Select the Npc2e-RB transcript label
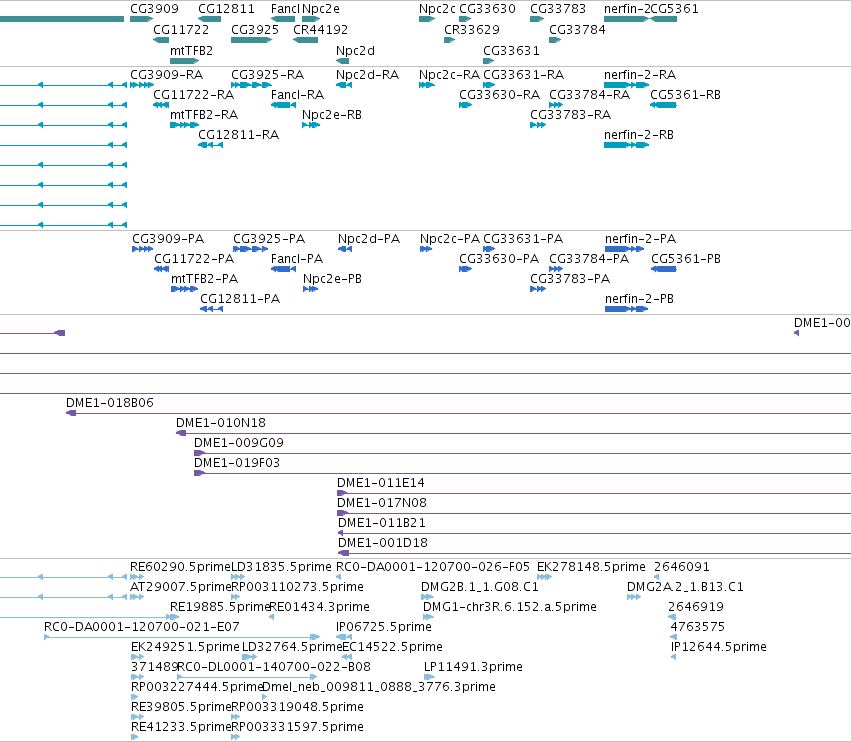 pos(332,115)
